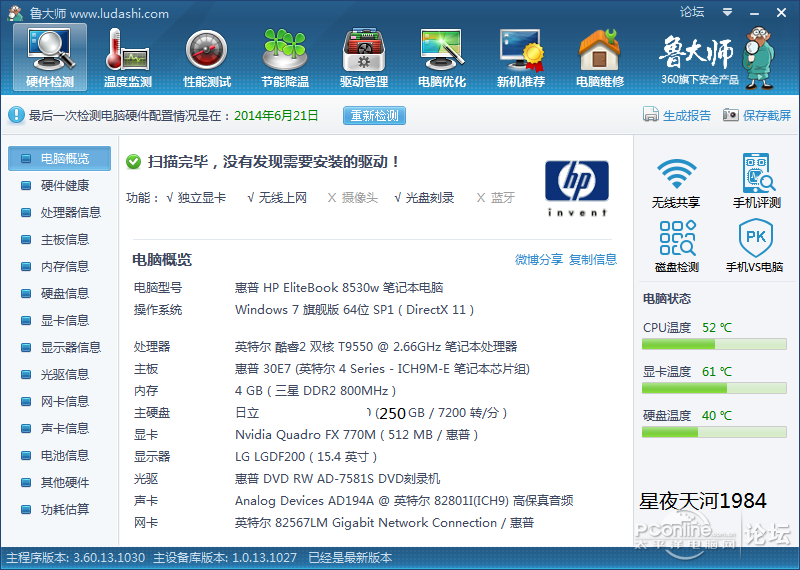800x570 pixels.
Task: Open the 节能降温 power saving tool
Action: pos(285,57)
